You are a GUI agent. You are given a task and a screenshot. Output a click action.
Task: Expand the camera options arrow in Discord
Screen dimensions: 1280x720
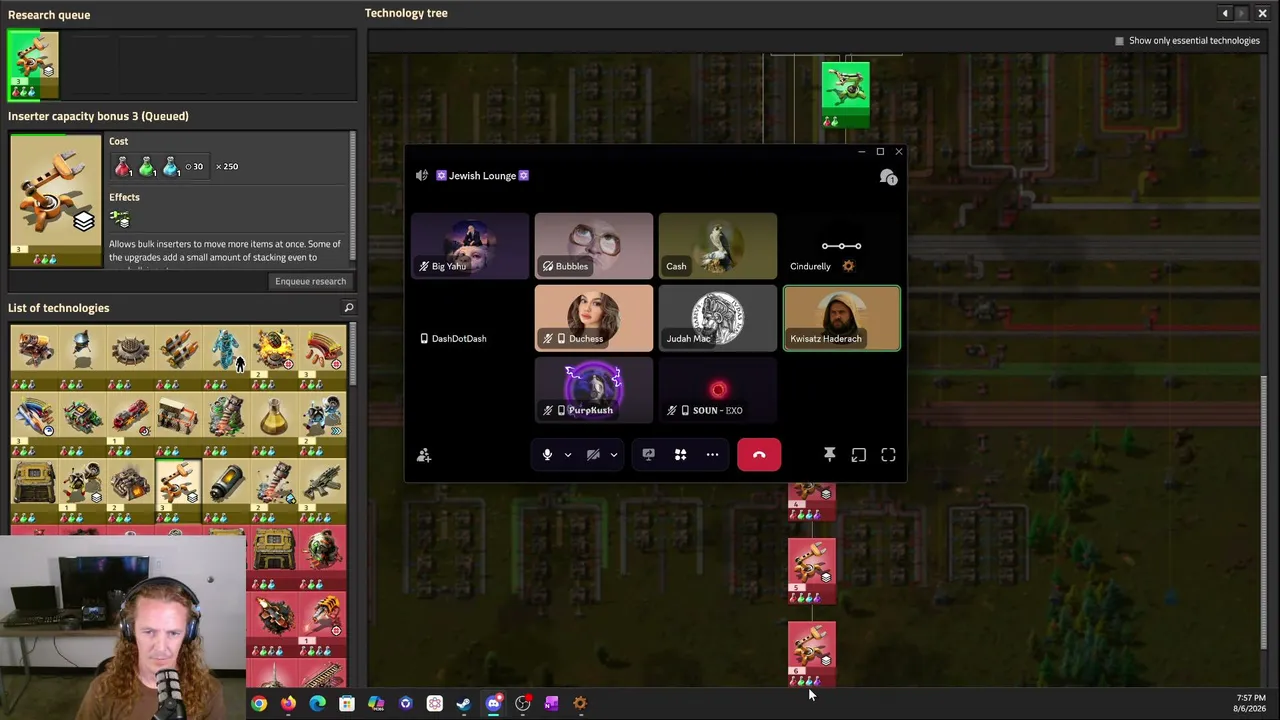coord(614,455)
